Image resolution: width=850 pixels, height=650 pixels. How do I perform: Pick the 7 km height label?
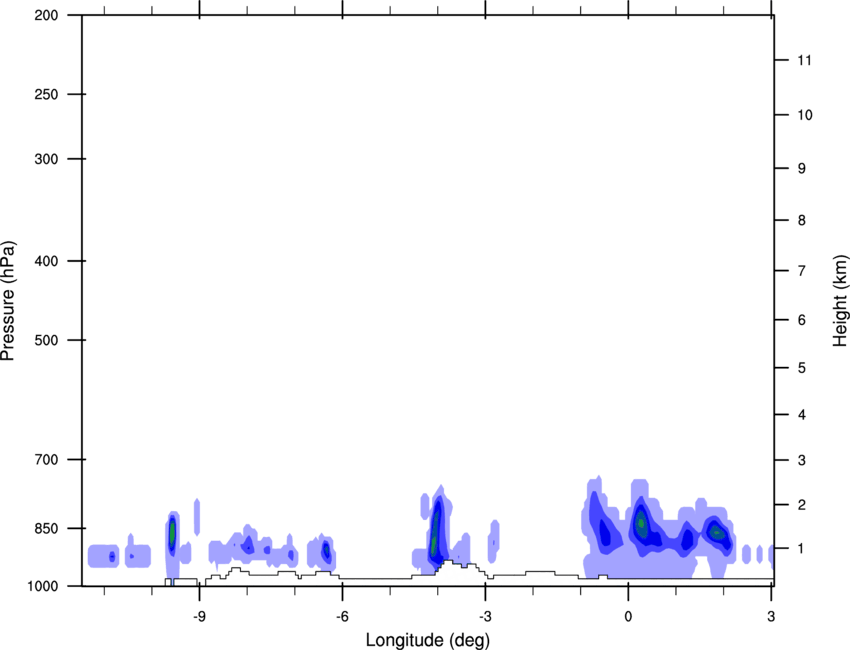point(802,270)
